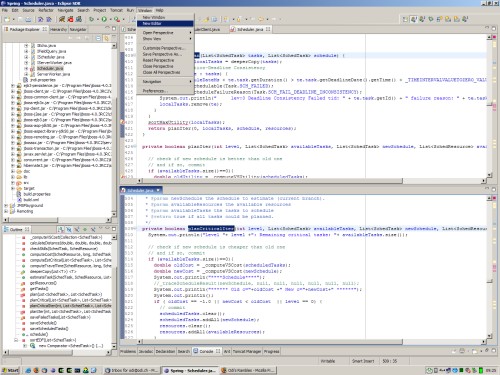Viewport: 500px width, 375px height.
Task: Click the Smart Insert status bar field
Action: point(363,361)
